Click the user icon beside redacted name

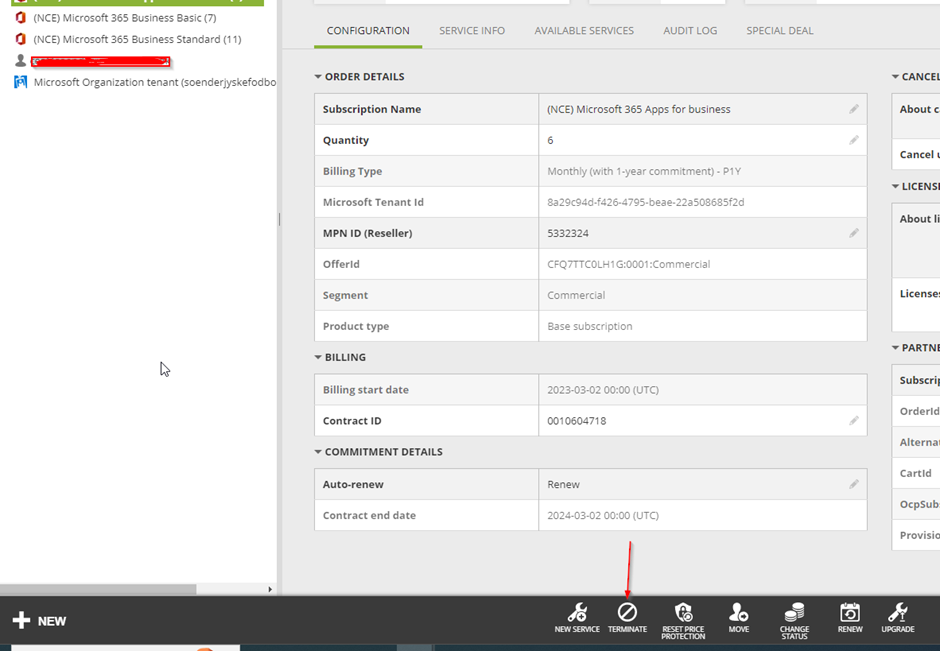20,61
